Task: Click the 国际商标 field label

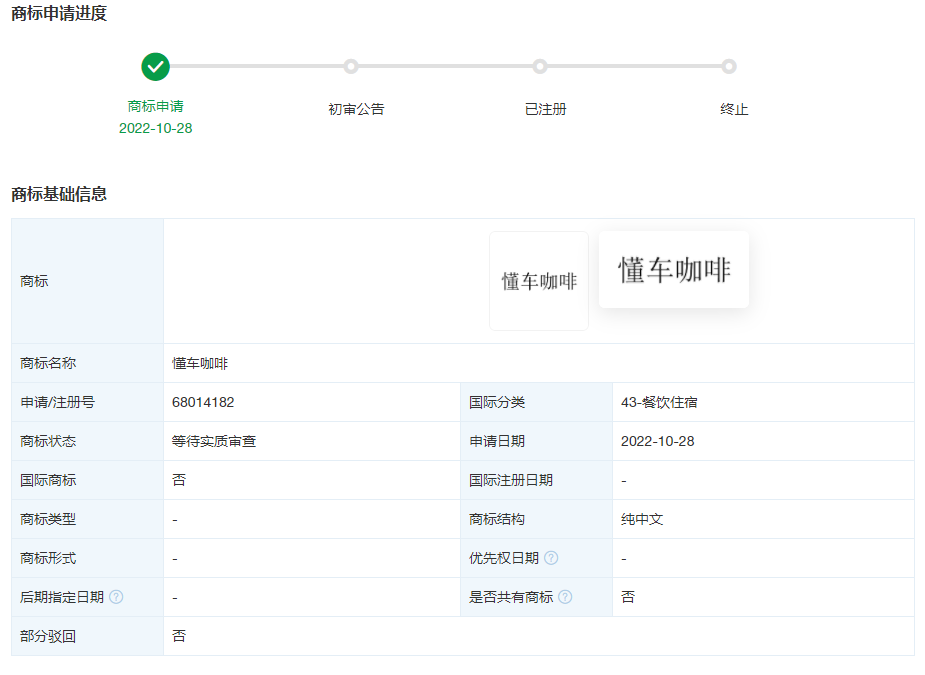Action: pos(48,480)
